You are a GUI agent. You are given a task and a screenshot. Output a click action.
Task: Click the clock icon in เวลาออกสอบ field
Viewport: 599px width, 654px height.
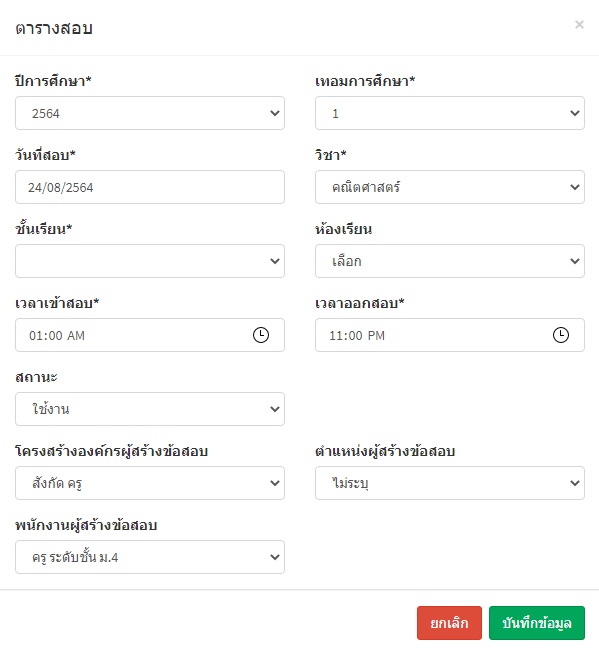click(561, 335)
